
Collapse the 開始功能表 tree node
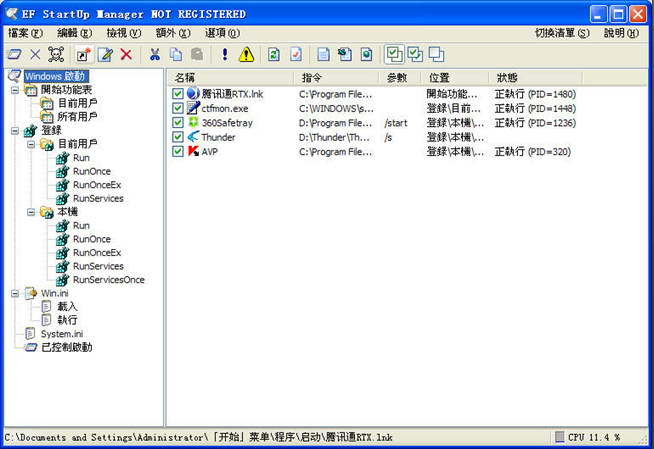[x=15, y=90]
